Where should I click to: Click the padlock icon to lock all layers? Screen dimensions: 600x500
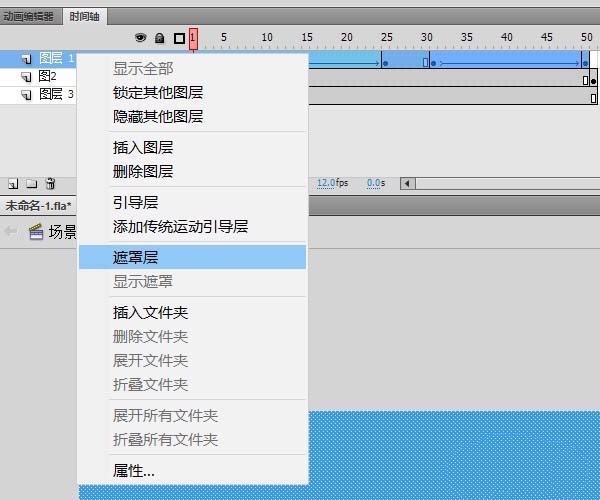point(160,38)
